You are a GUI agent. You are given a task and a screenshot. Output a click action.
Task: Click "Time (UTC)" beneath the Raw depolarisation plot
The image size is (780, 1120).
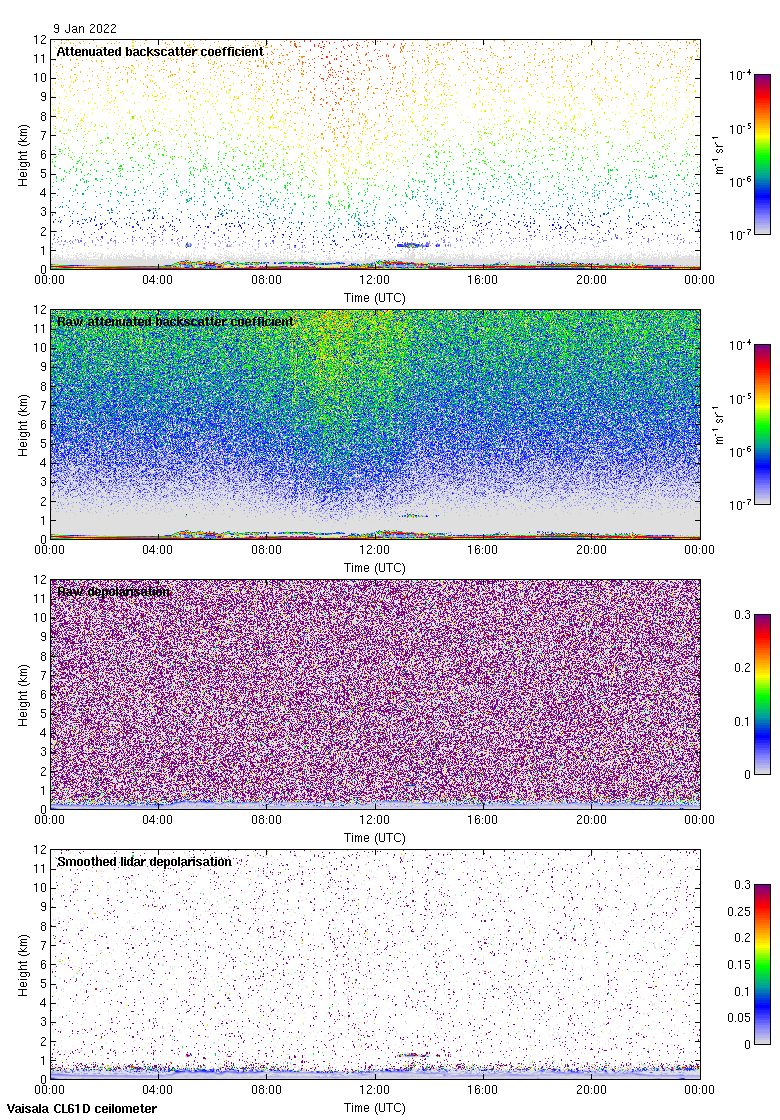coord(374,838)
